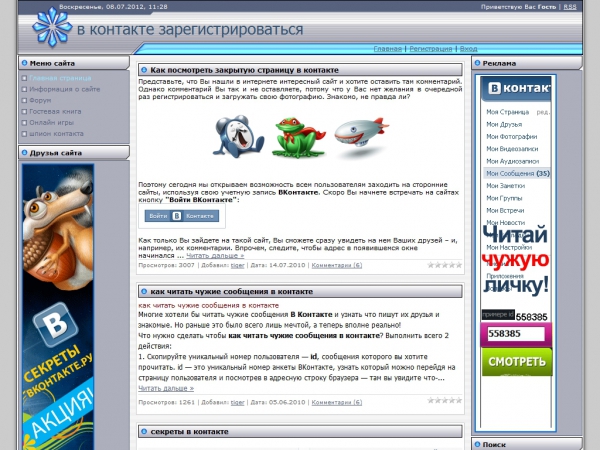This screenshot has height=450, width=600.
Task: Click 'Мои Заметки' in the ad banner
Action: coord(505,186)
